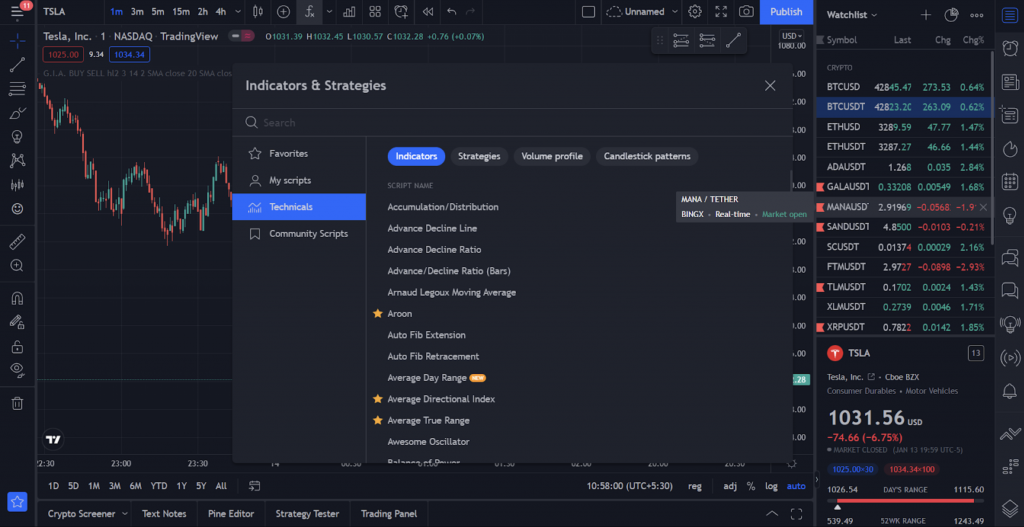Image resolution: width=1024 pixels, height=527 pixels.
Task: Click the fx indicators button
Action: (x=310, y=12)
